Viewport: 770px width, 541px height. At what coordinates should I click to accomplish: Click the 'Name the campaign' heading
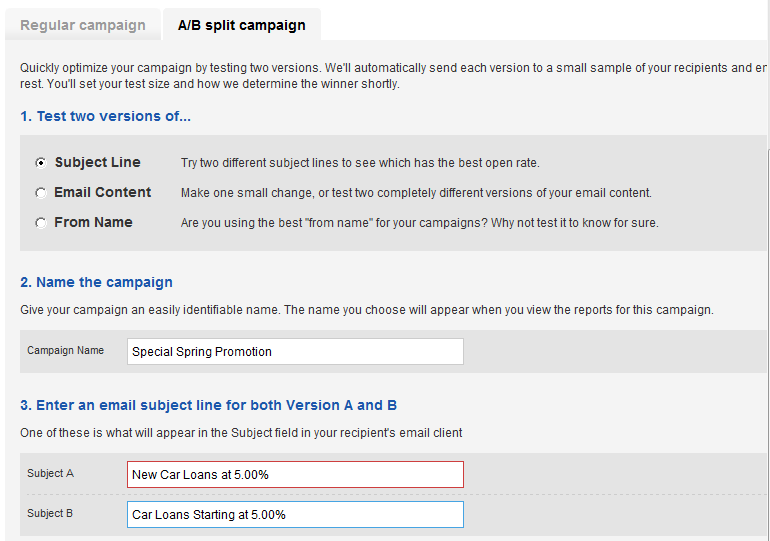[96, 282]
